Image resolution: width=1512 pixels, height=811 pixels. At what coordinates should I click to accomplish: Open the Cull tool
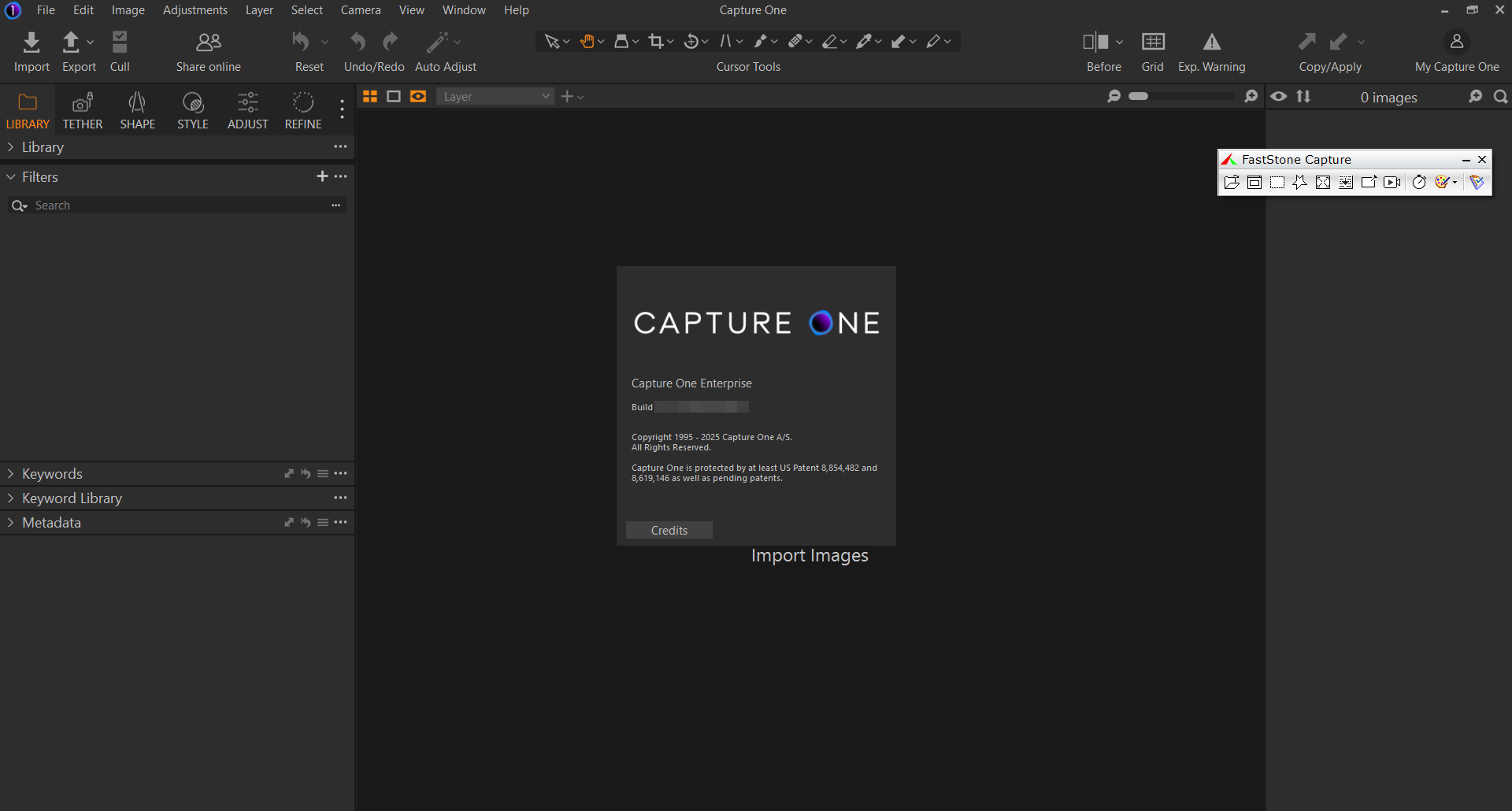[x=120, y=42]
